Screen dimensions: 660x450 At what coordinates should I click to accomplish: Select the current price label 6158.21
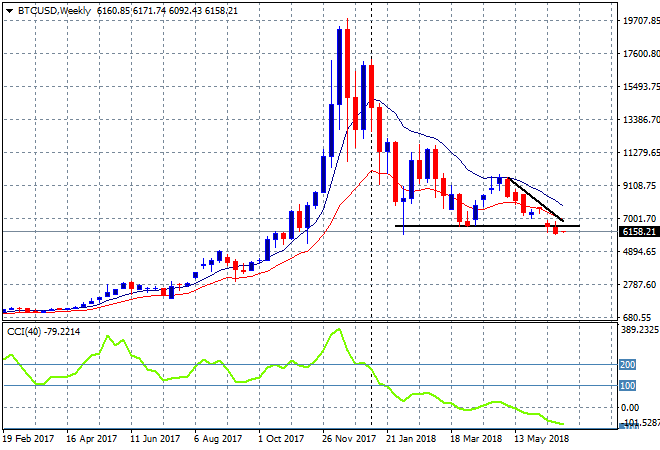tap(639, 232)
